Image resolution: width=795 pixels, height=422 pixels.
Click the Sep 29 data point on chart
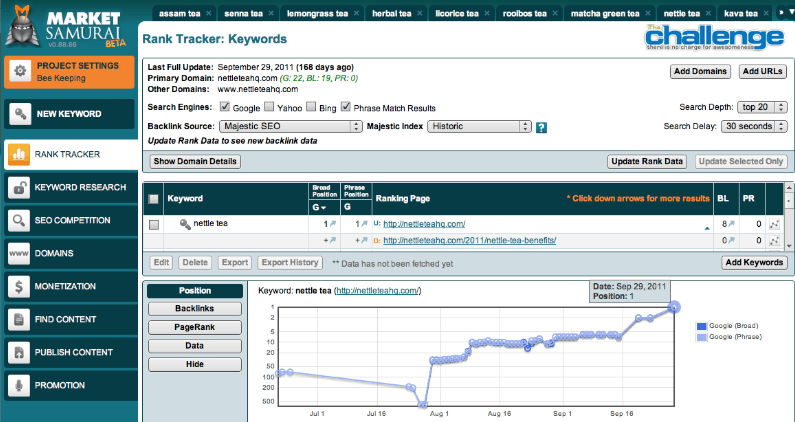(x=675, y=307)
